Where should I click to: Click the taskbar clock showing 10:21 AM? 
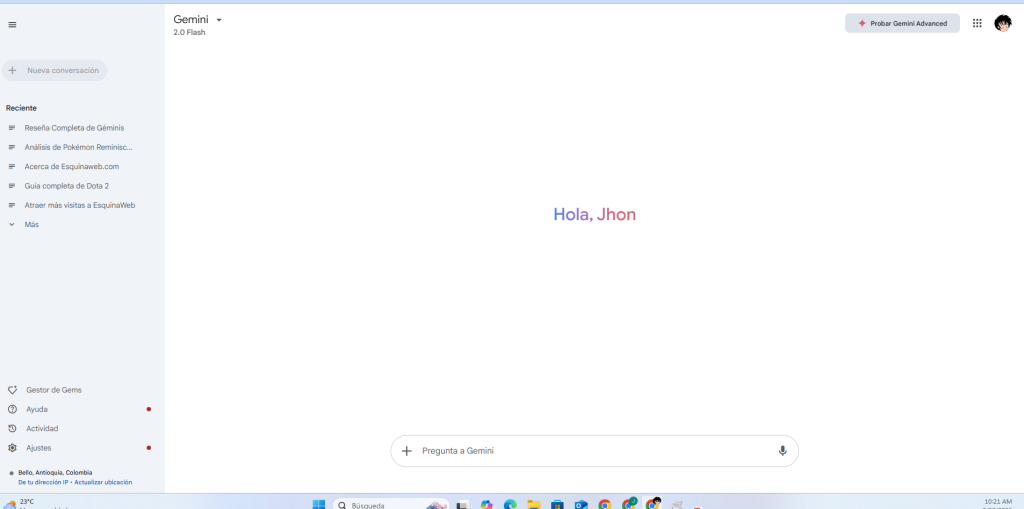click(997, 504)
